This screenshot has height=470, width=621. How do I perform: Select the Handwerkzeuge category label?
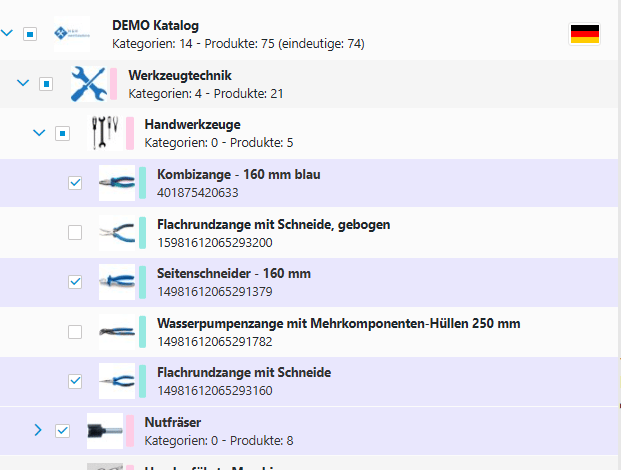[192, 125]
